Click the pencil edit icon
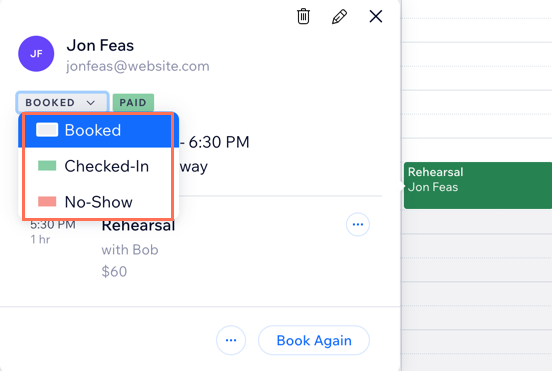Image resolution: width=552 pixels, height=371 pixels. (x=339, y=17)
